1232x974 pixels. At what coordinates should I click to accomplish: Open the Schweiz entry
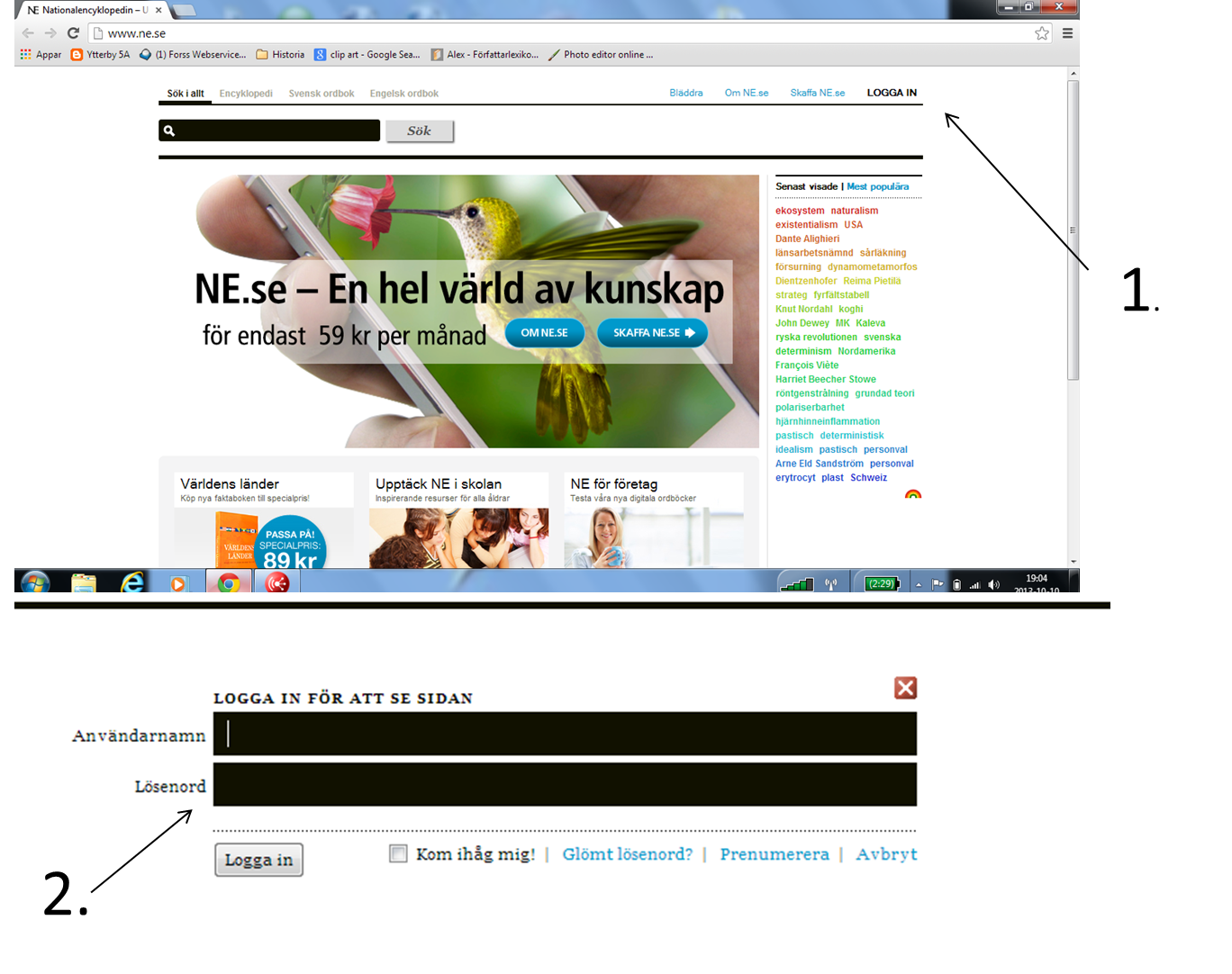[x=869, y=478]
